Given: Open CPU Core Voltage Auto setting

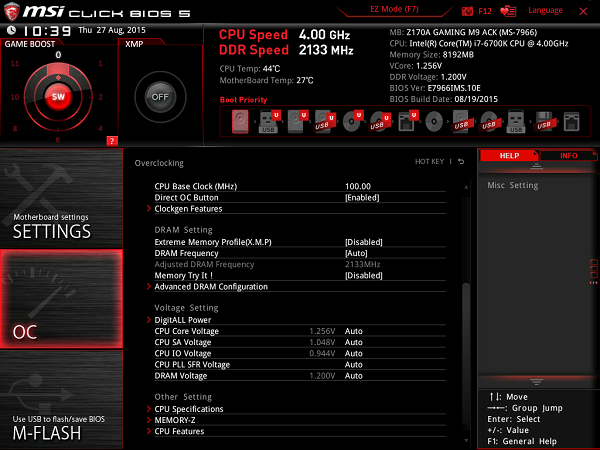Looking at the screenshot, I should 354,331.
